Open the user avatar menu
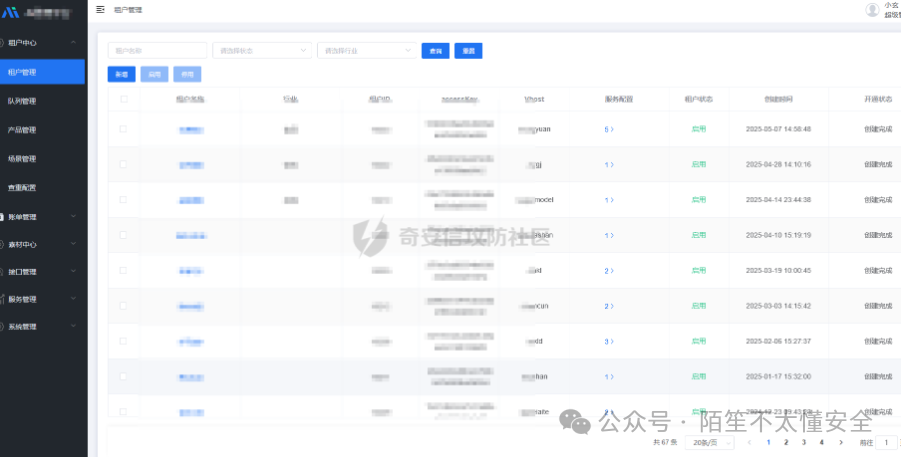Image resolution: width=901 pixels, height=457 pixels. (872, 10)
